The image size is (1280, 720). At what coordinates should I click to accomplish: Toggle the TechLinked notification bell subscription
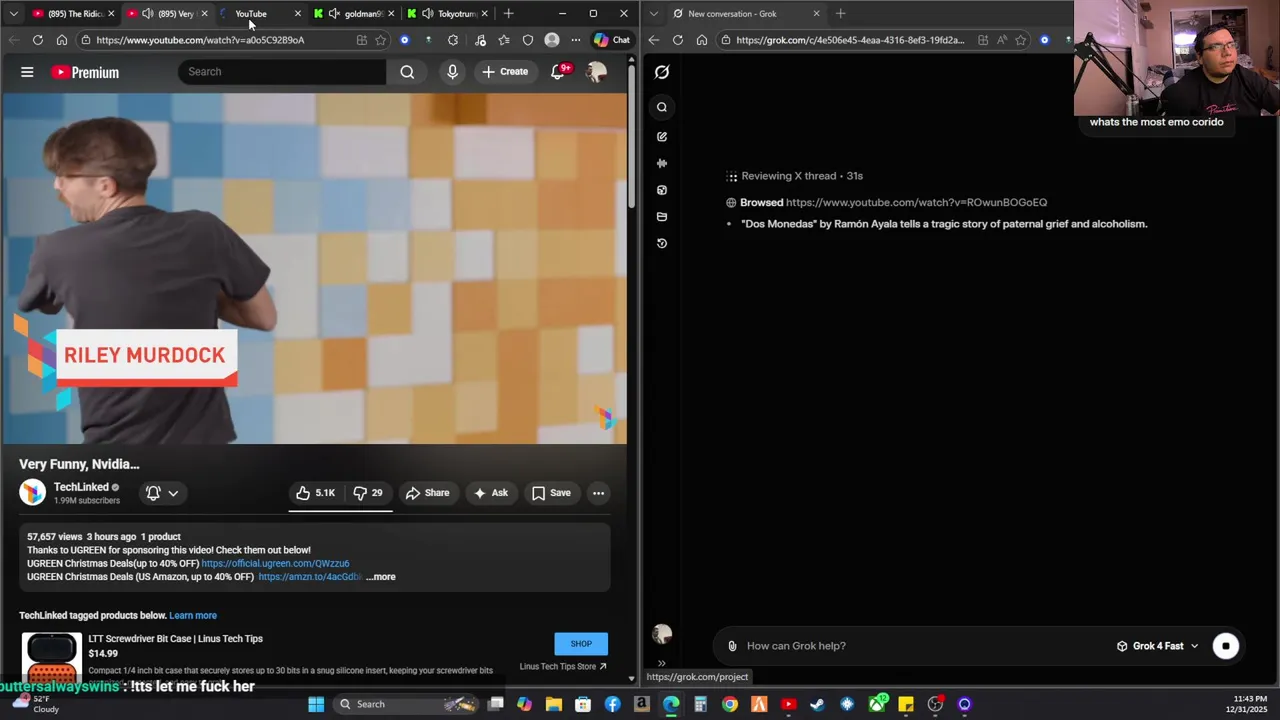(153, 493)
